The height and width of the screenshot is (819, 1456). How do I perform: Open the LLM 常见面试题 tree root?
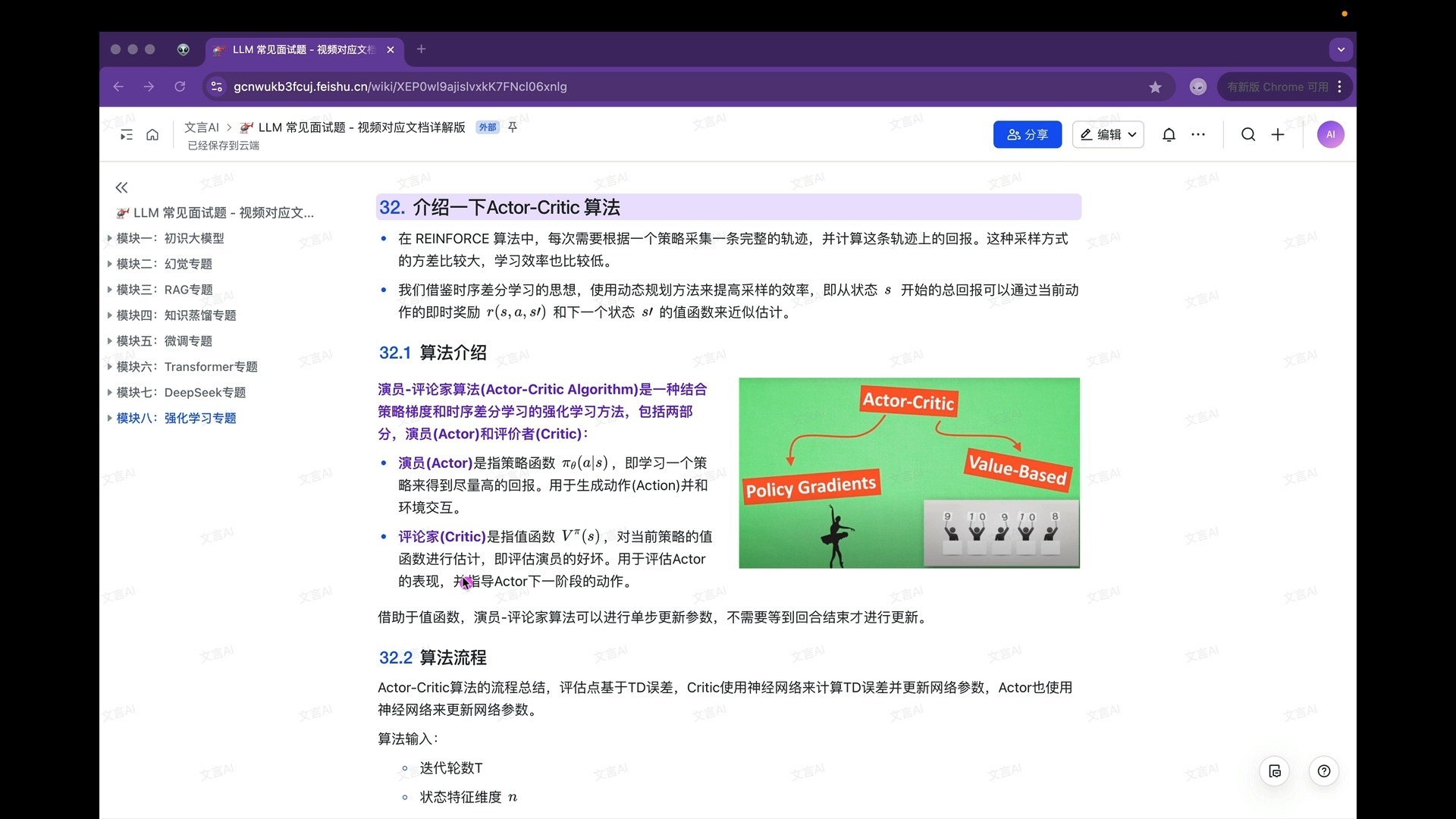(x=216, y=213)
